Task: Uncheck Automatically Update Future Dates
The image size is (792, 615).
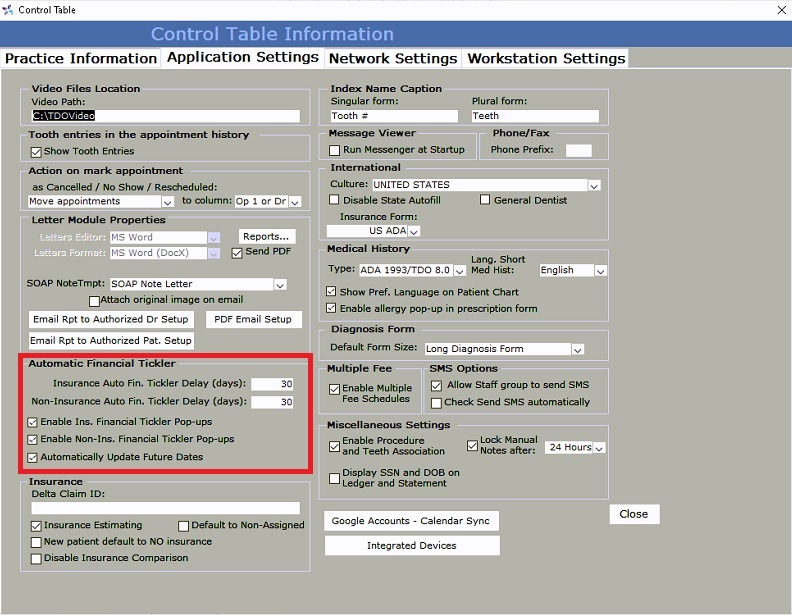Action: tap(33, 458)
